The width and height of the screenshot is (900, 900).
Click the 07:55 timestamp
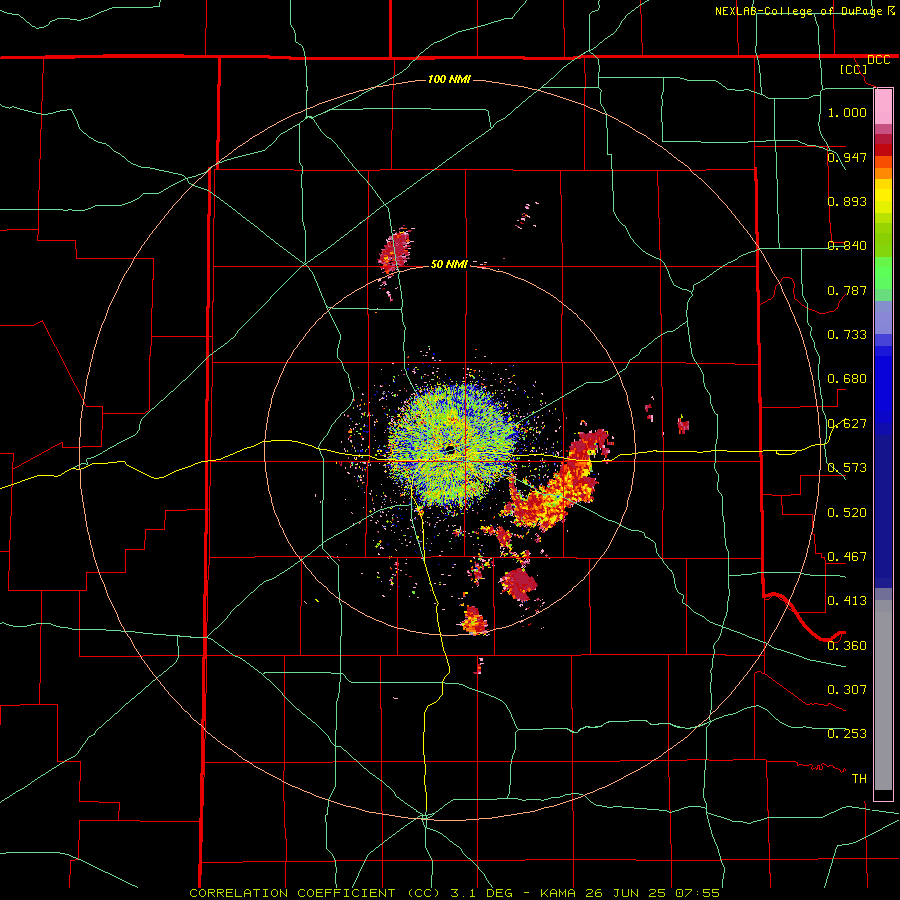click(x=697, y=893)
